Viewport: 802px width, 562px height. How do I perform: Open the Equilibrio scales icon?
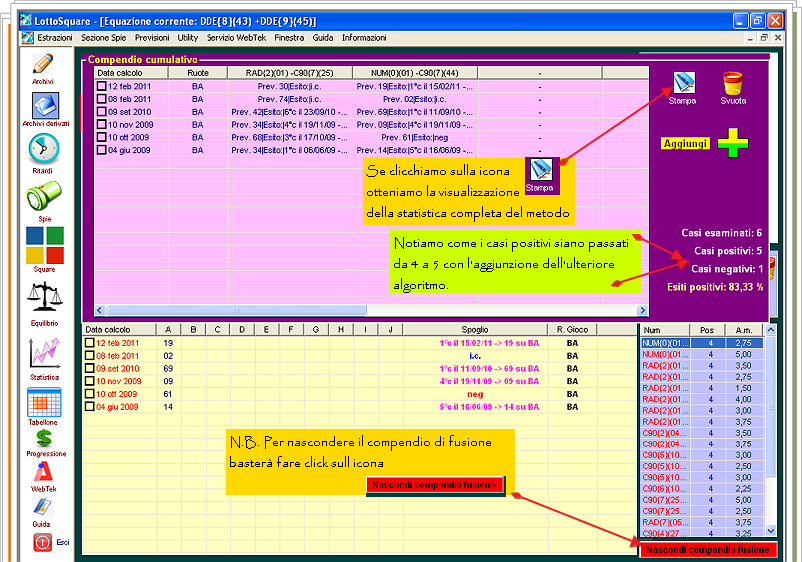44,296
